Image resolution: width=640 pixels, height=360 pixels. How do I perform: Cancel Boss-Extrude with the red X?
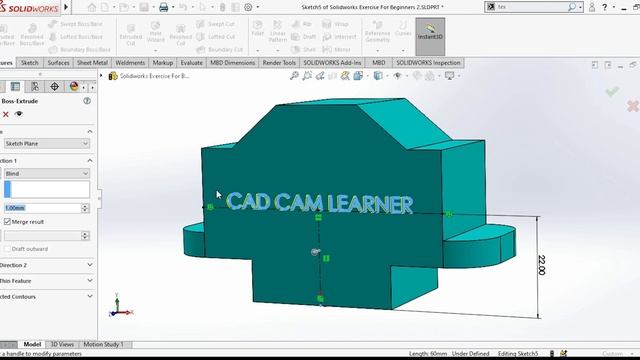6,114
